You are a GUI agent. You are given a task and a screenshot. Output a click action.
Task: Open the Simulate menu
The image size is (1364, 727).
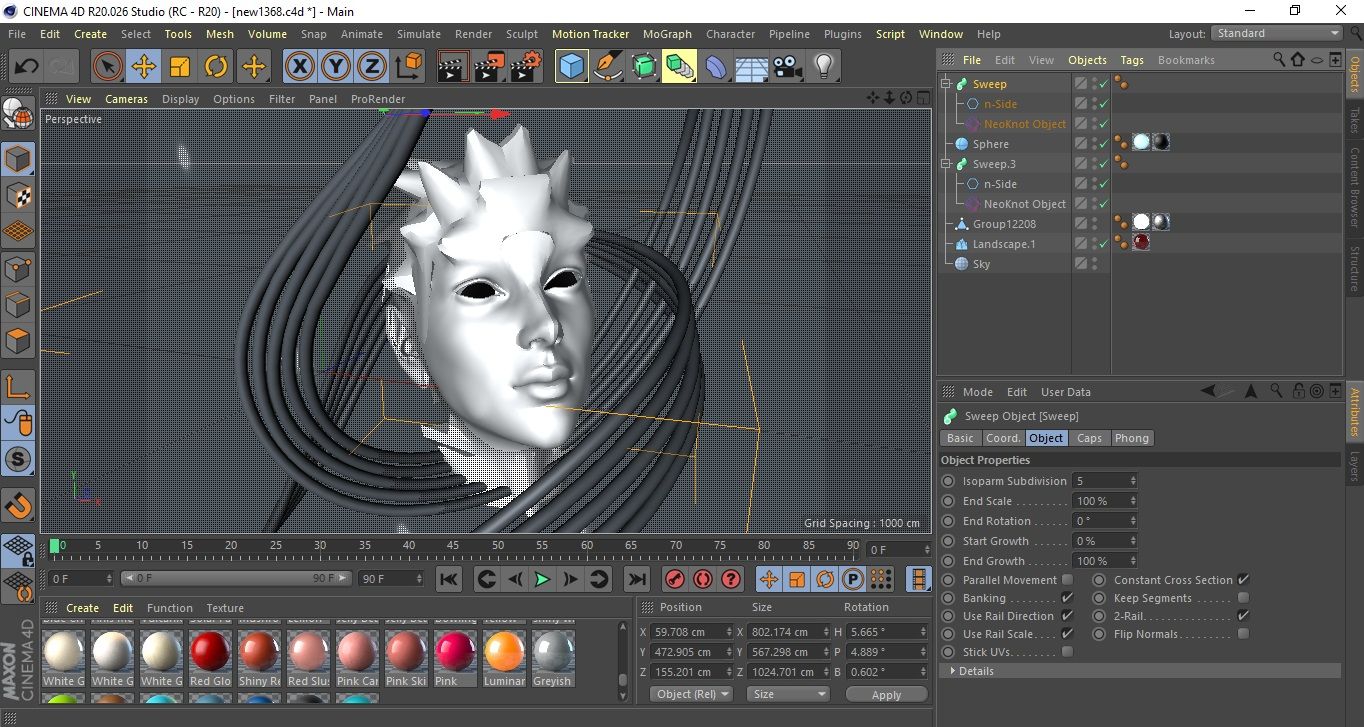click(x=418, y=34)
